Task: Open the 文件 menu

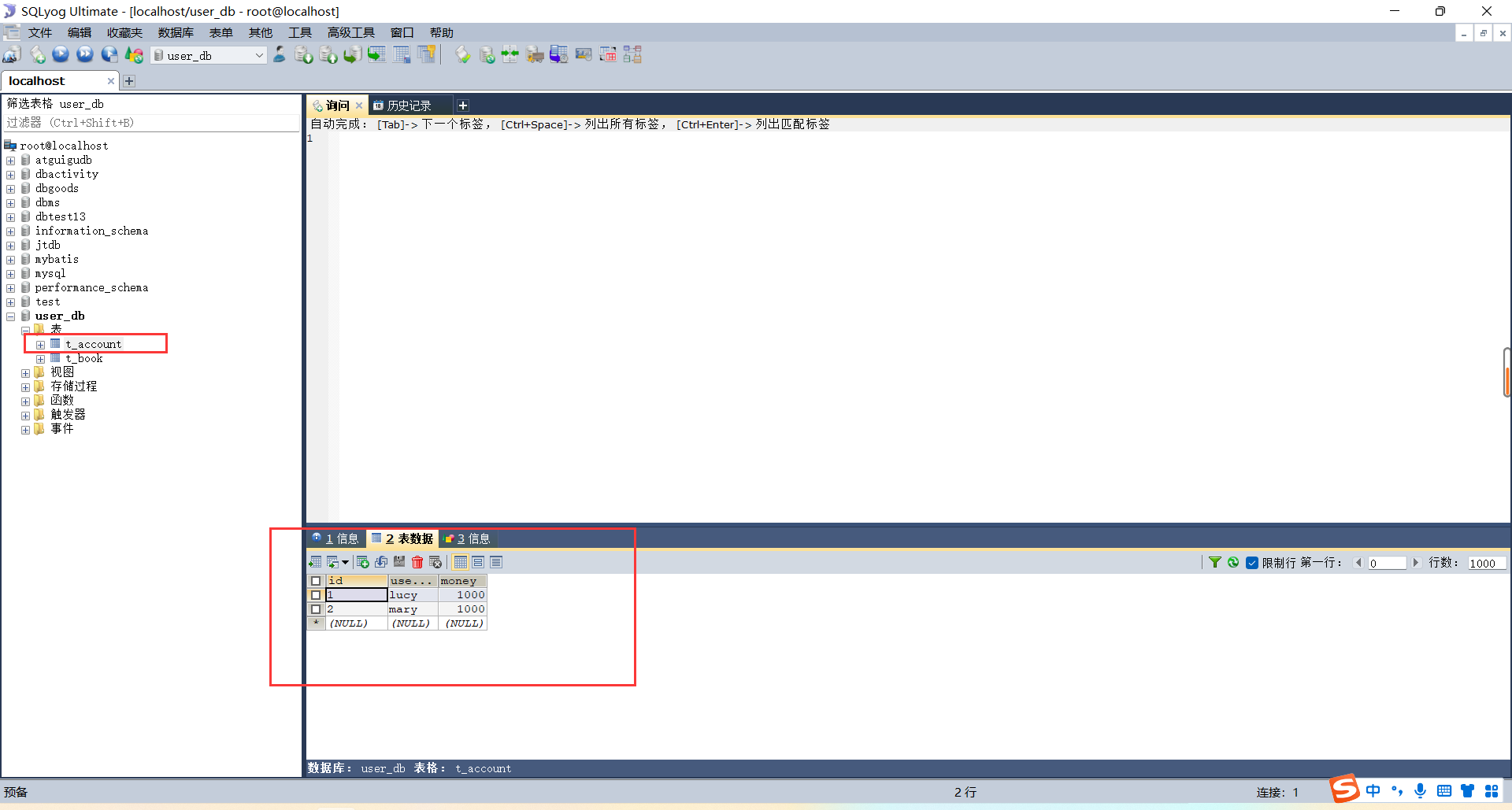Action: (x=40, y=32)
